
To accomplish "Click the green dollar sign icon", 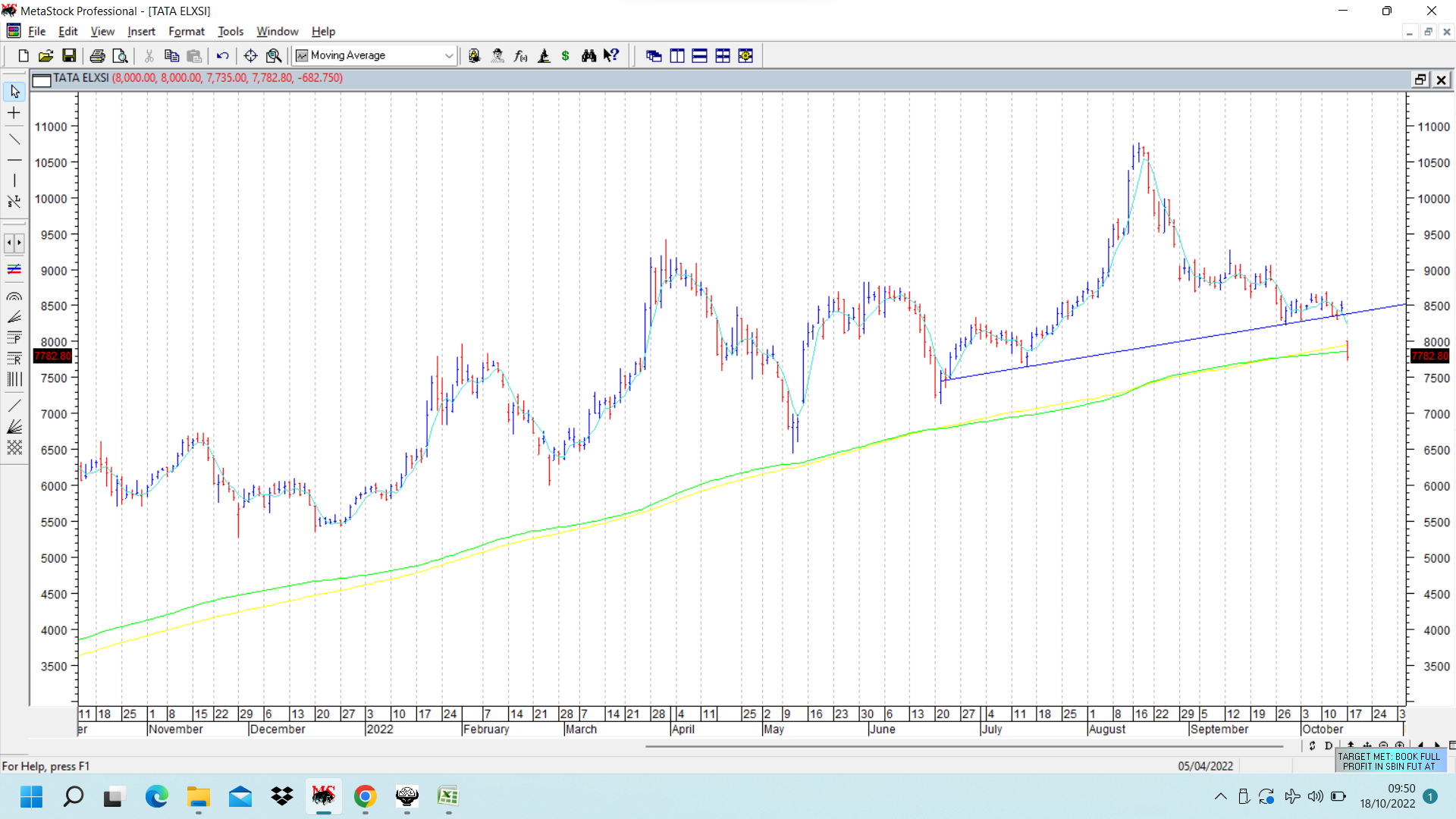I will point(566,55).
